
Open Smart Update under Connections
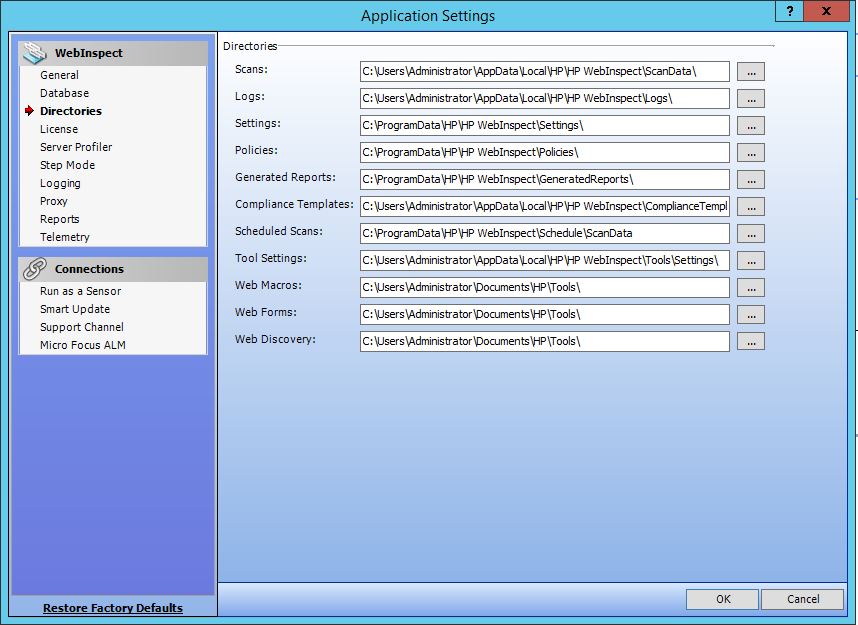71,308
